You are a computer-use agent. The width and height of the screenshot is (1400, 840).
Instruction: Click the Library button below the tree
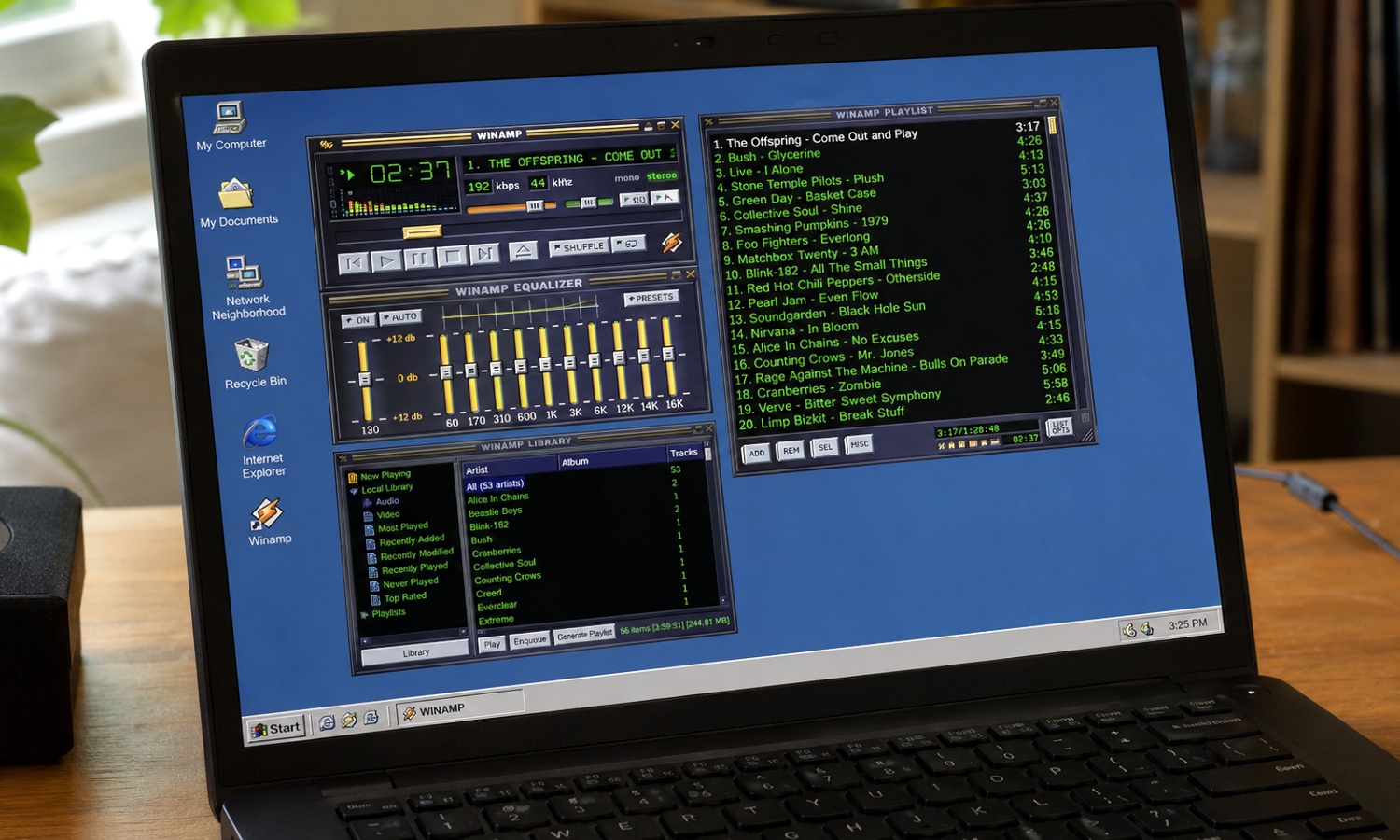[415, 653]
